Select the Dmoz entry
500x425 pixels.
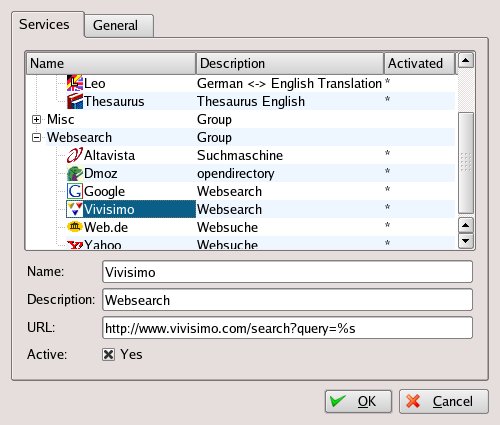point(101,173)
